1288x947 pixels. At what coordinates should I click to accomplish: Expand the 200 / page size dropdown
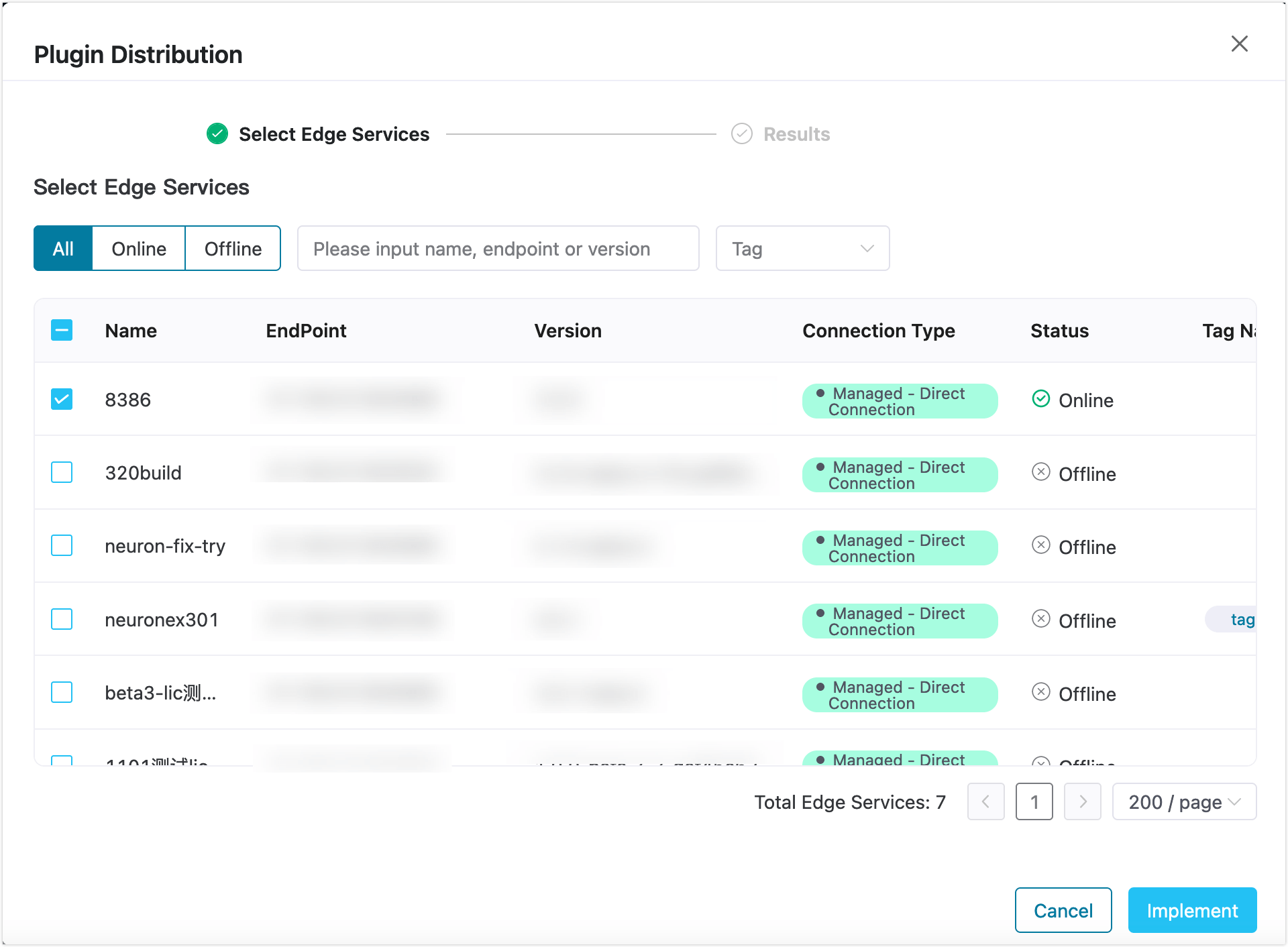(x=1183, y=801)
